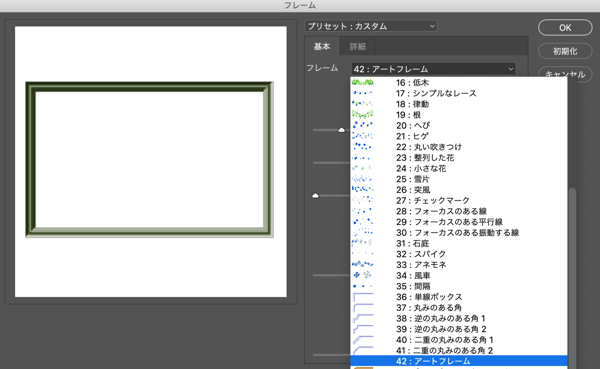
Task: Choose 23：整列した花 from the list
Action: 458,158
